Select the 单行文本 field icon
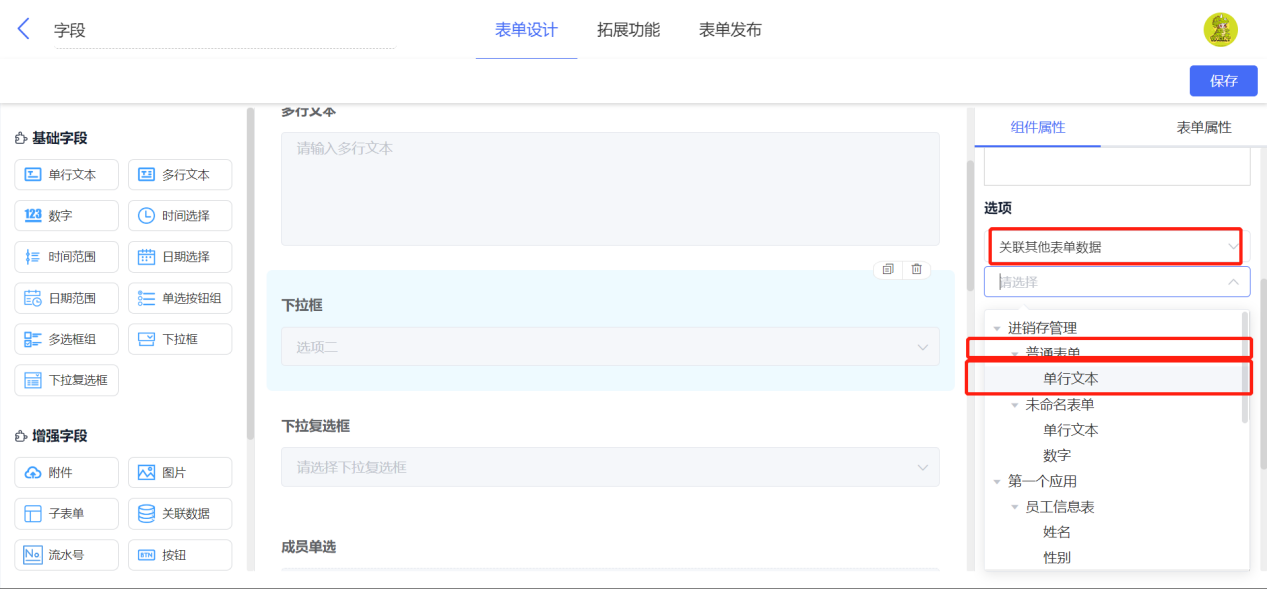1267x589 pixels. [33, 175]
